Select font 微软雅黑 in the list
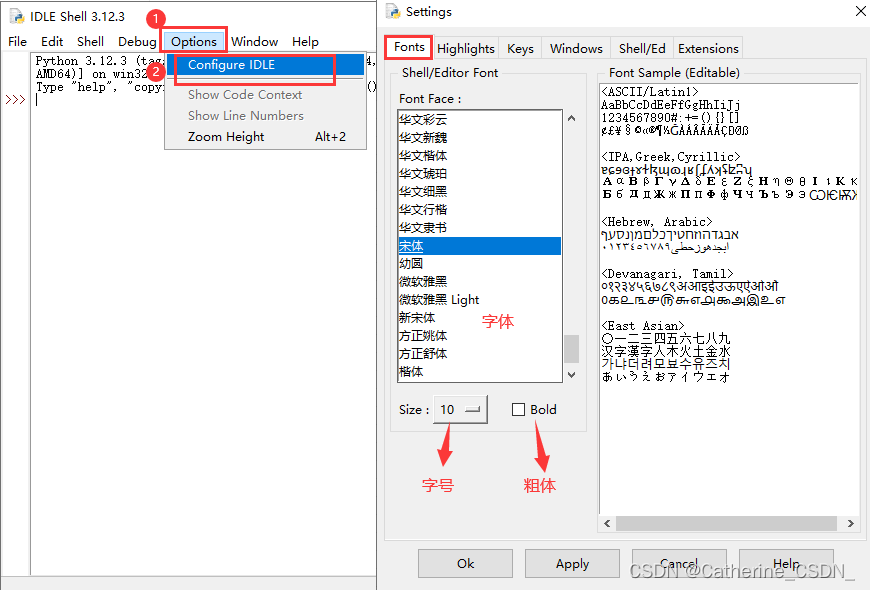 [479, 281]
